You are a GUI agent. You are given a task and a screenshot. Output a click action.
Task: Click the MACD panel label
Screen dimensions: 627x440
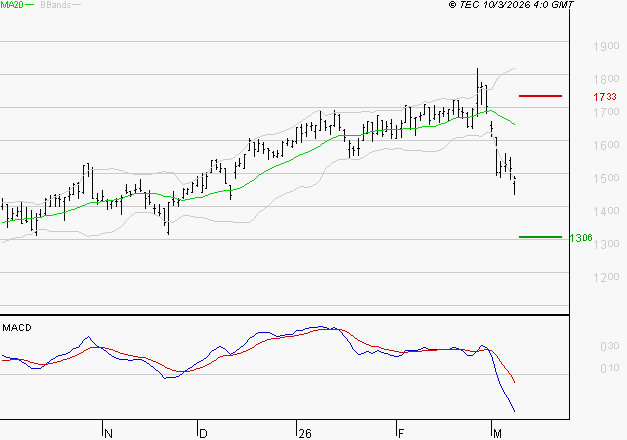pyautogui.click(x=17, y=328)
